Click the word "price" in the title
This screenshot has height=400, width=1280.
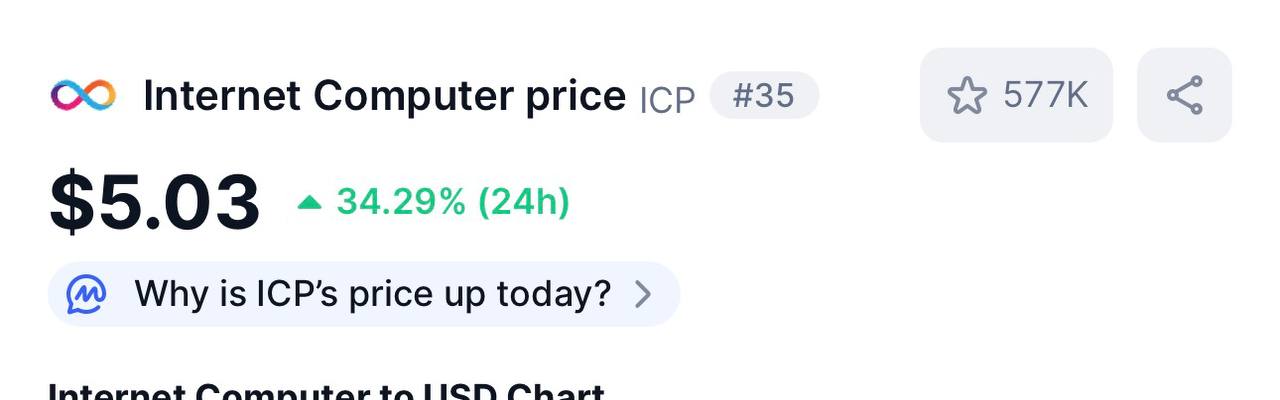click(576, 97)
